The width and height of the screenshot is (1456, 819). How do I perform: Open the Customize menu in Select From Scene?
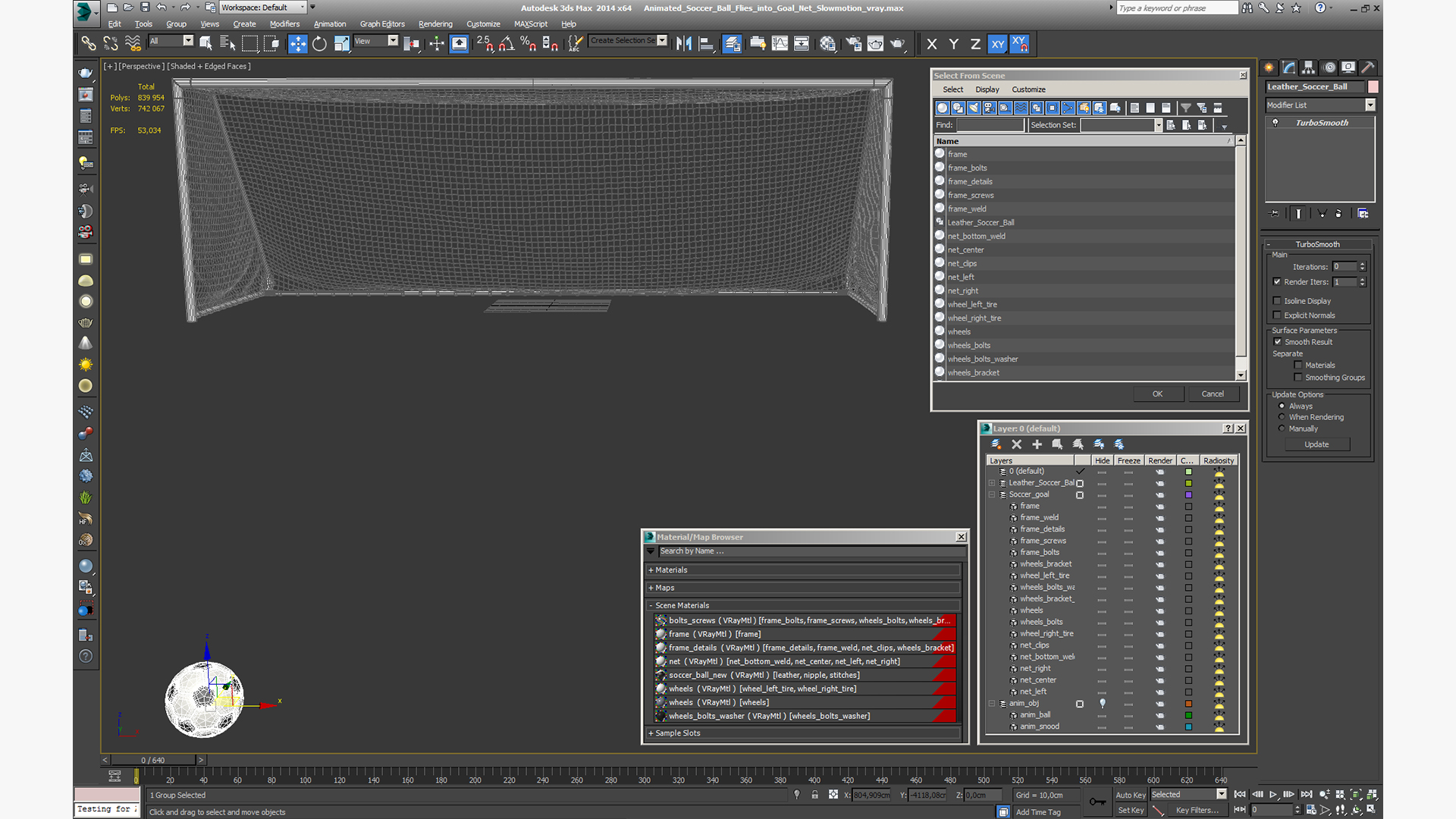click(x=1028, y=89)
